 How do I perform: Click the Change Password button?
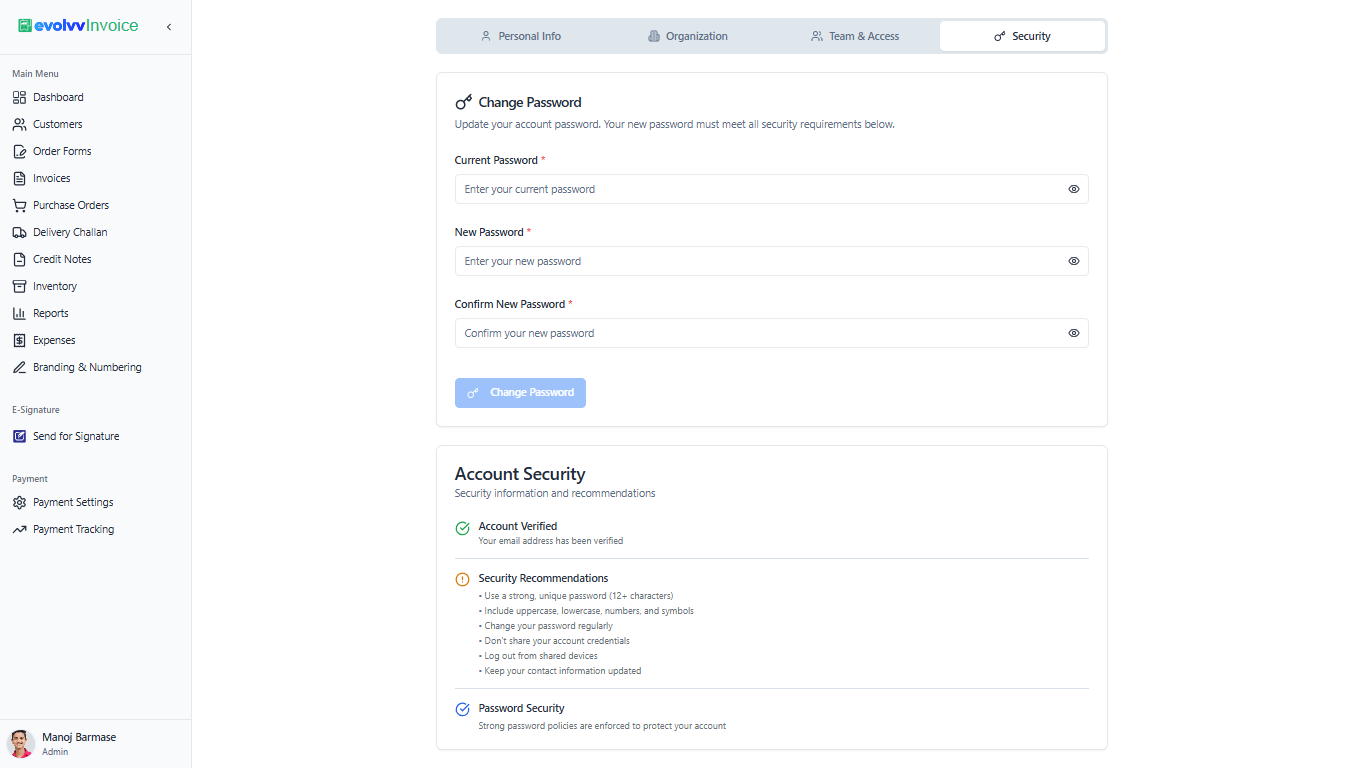[520, 393]
